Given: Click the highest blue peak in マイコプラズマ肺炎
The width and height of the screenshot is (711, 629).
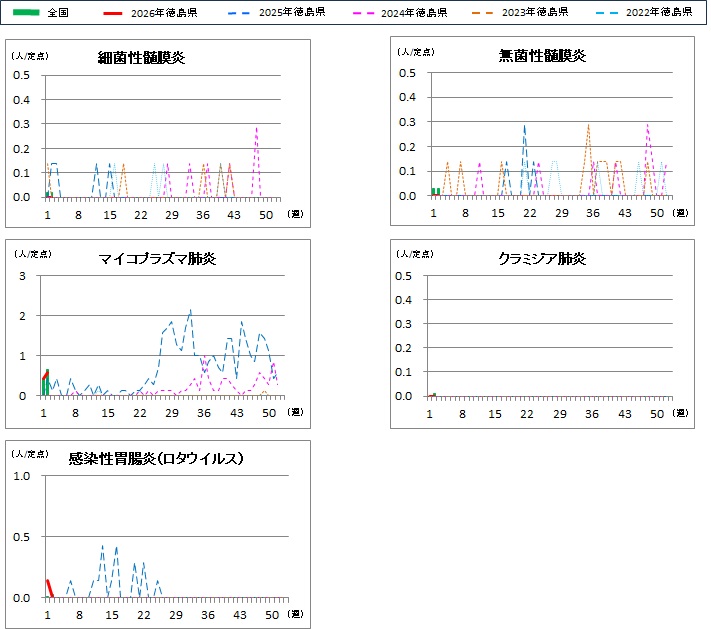Looking at the screenshot, I should (190, 311).
